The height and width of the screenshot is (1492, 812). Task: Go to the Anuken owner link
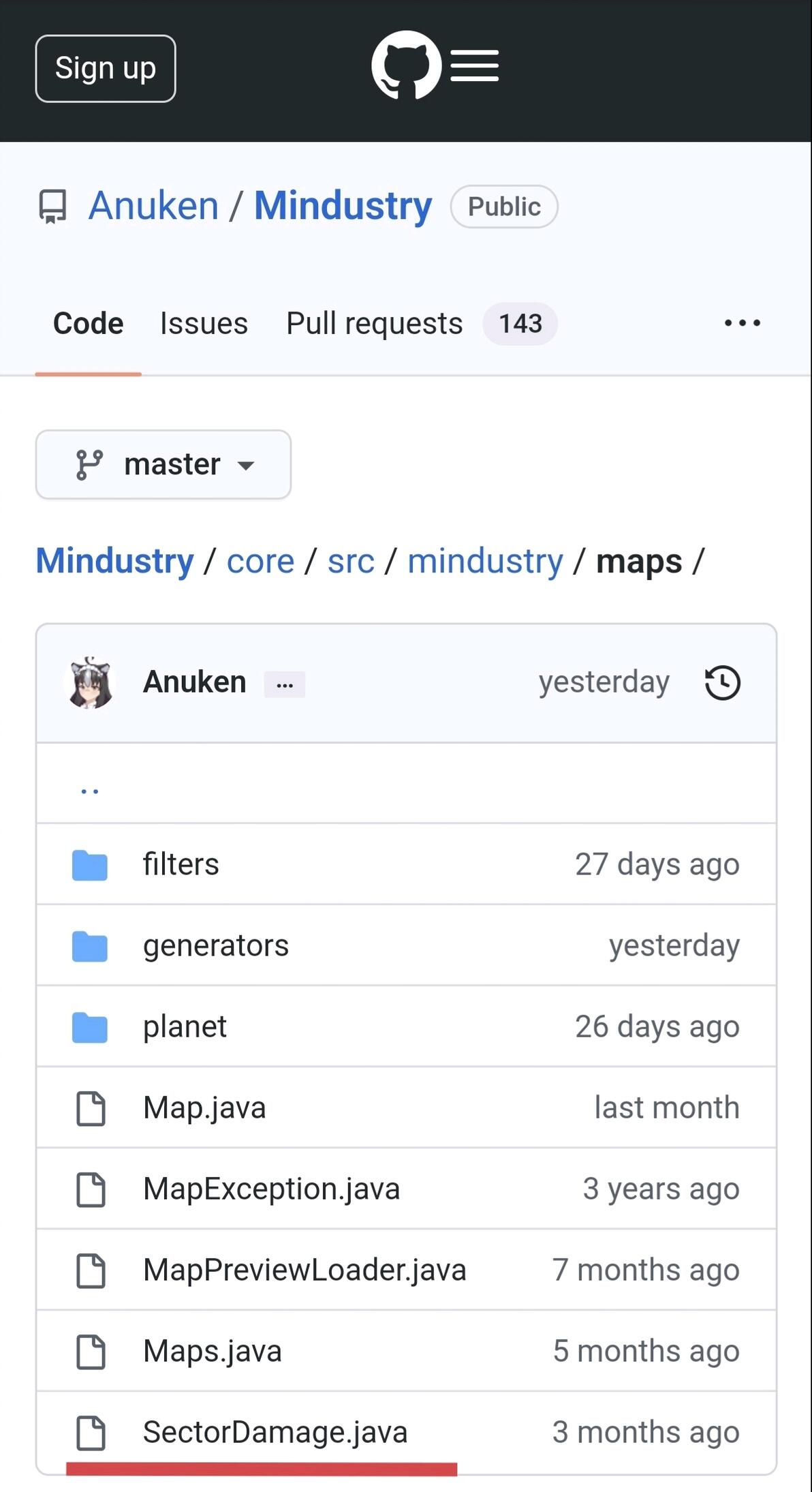(153, 206)
